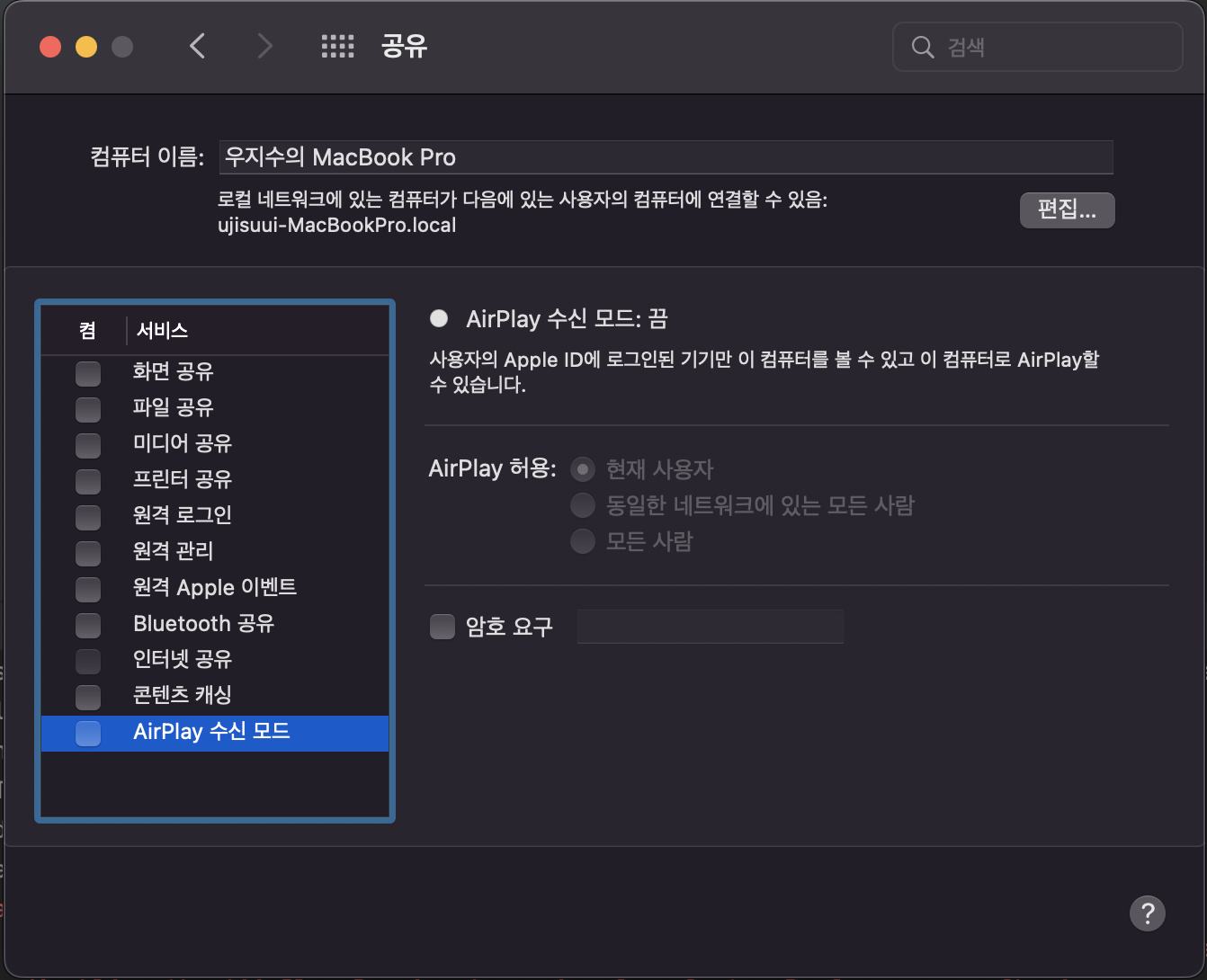Enable the Bluetooth 공유 checkbox

coord(88,624)
